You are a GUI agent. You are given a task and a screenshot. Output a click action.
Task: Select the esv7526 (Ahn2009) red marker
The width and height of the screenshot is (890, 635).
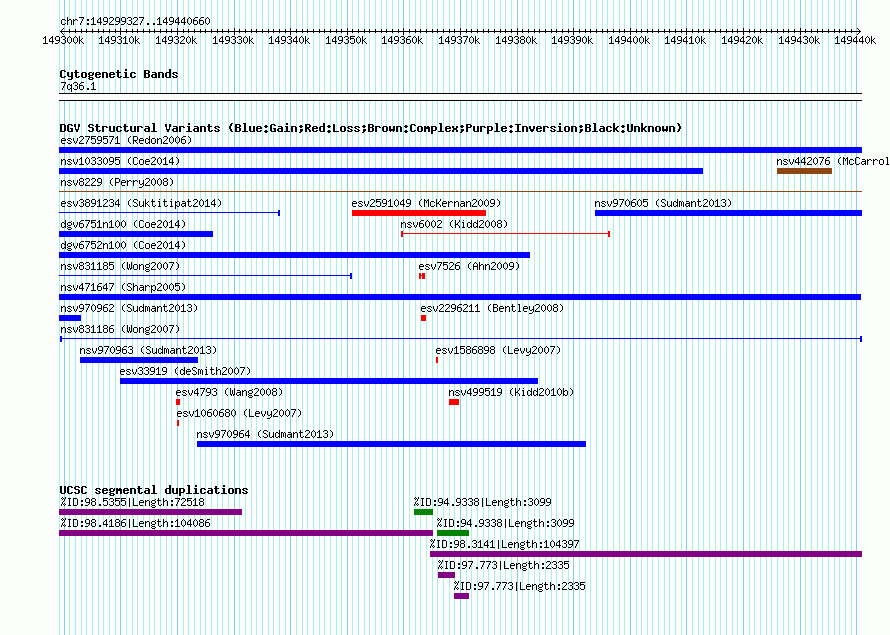click(x=422, y=276)
